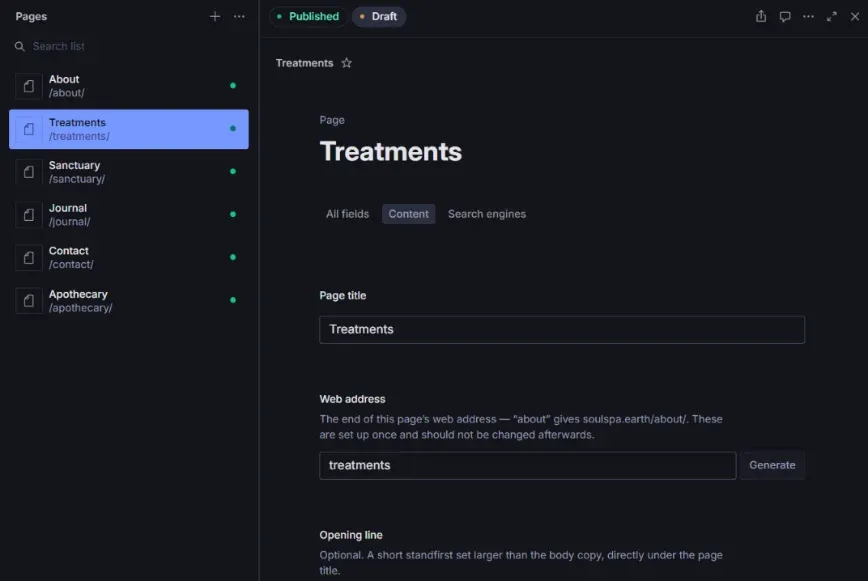The image size is (868, 581).
Task: Click the Treatments page document icon
Action: (29, 129)
